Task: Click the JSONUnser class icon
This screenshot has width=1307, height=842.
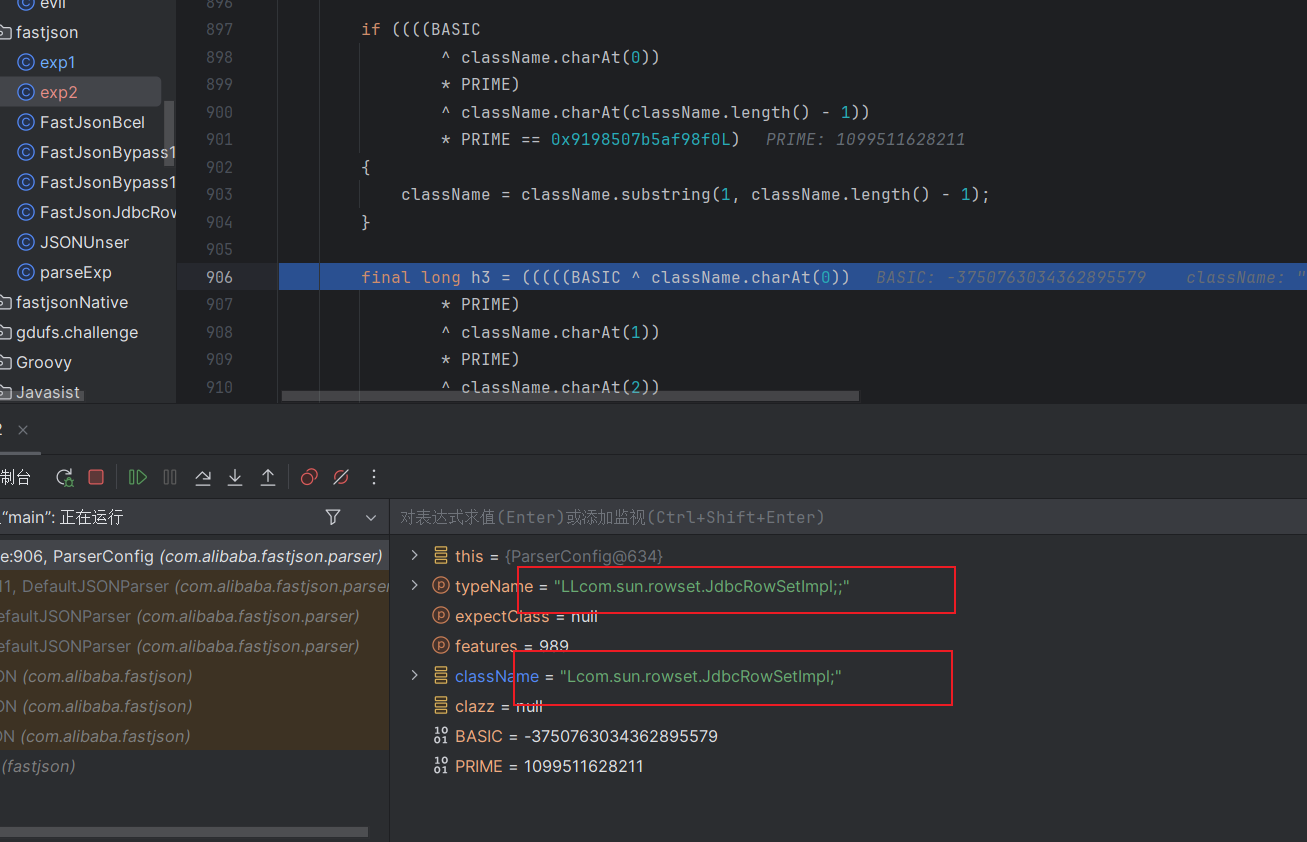Action: [x=26, y=242]
